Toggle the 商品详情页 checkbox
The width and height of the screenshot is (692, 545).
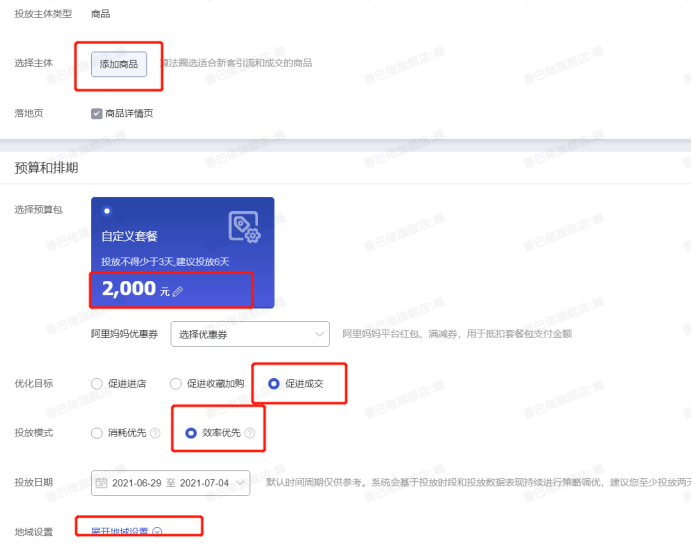point(97,114)
